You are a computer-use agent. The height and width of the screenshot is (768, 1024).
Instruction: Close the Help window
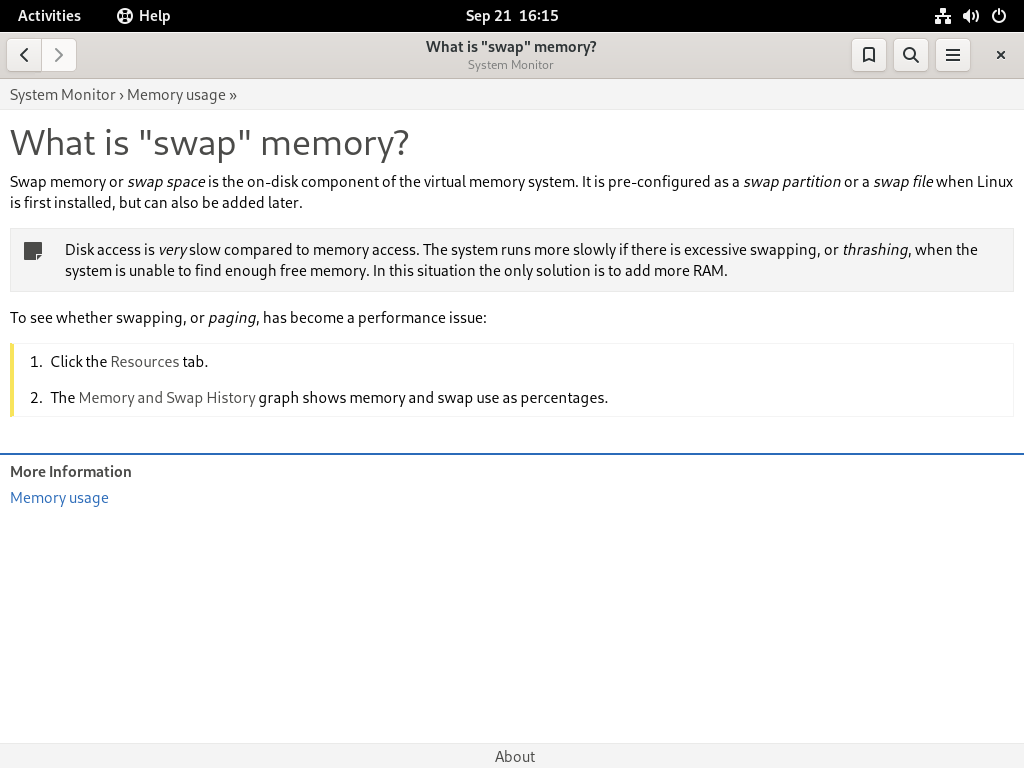(1000, 55)
